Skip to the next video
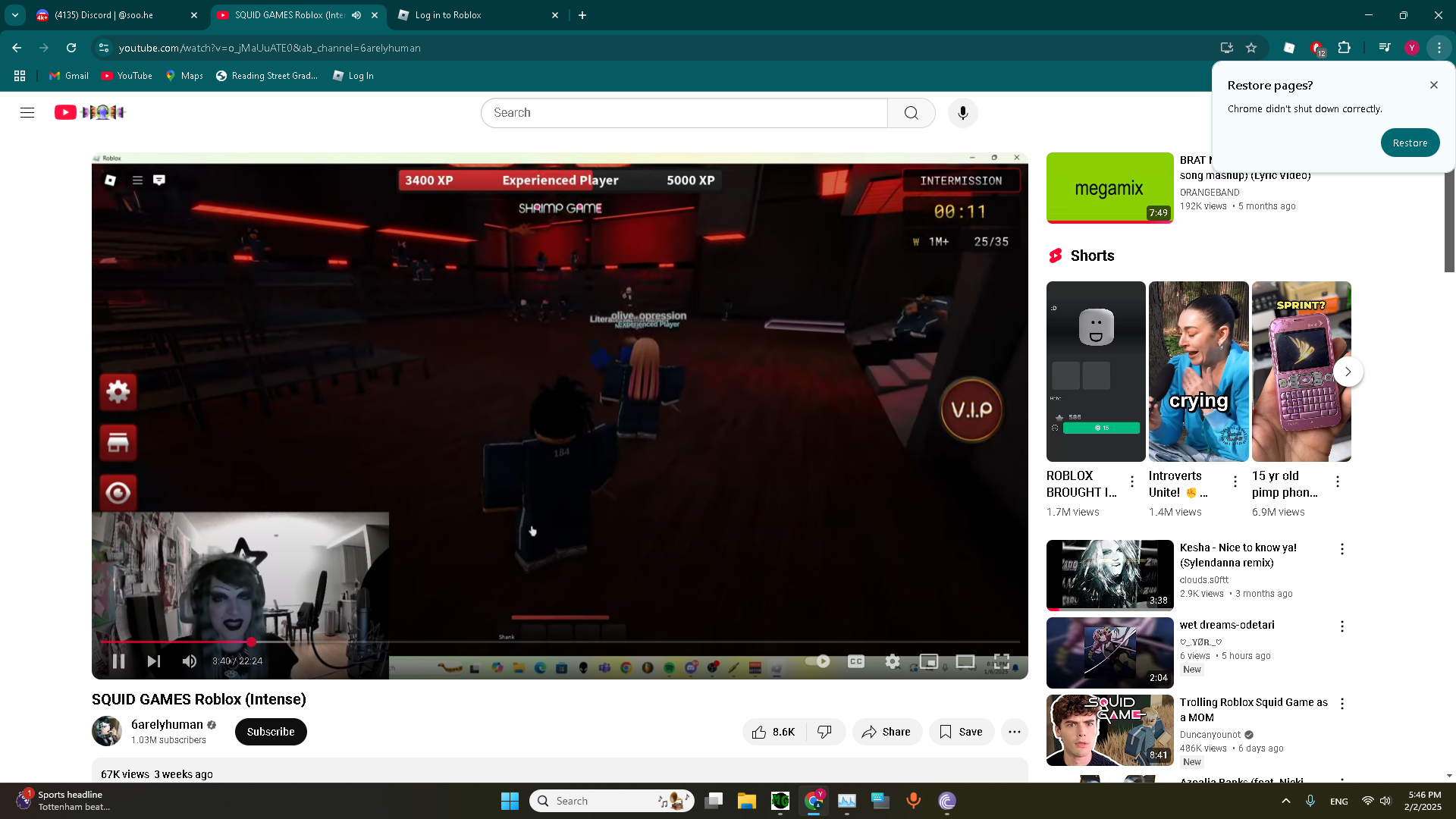This screenshot has width=1456, height=819. (153, 661)
